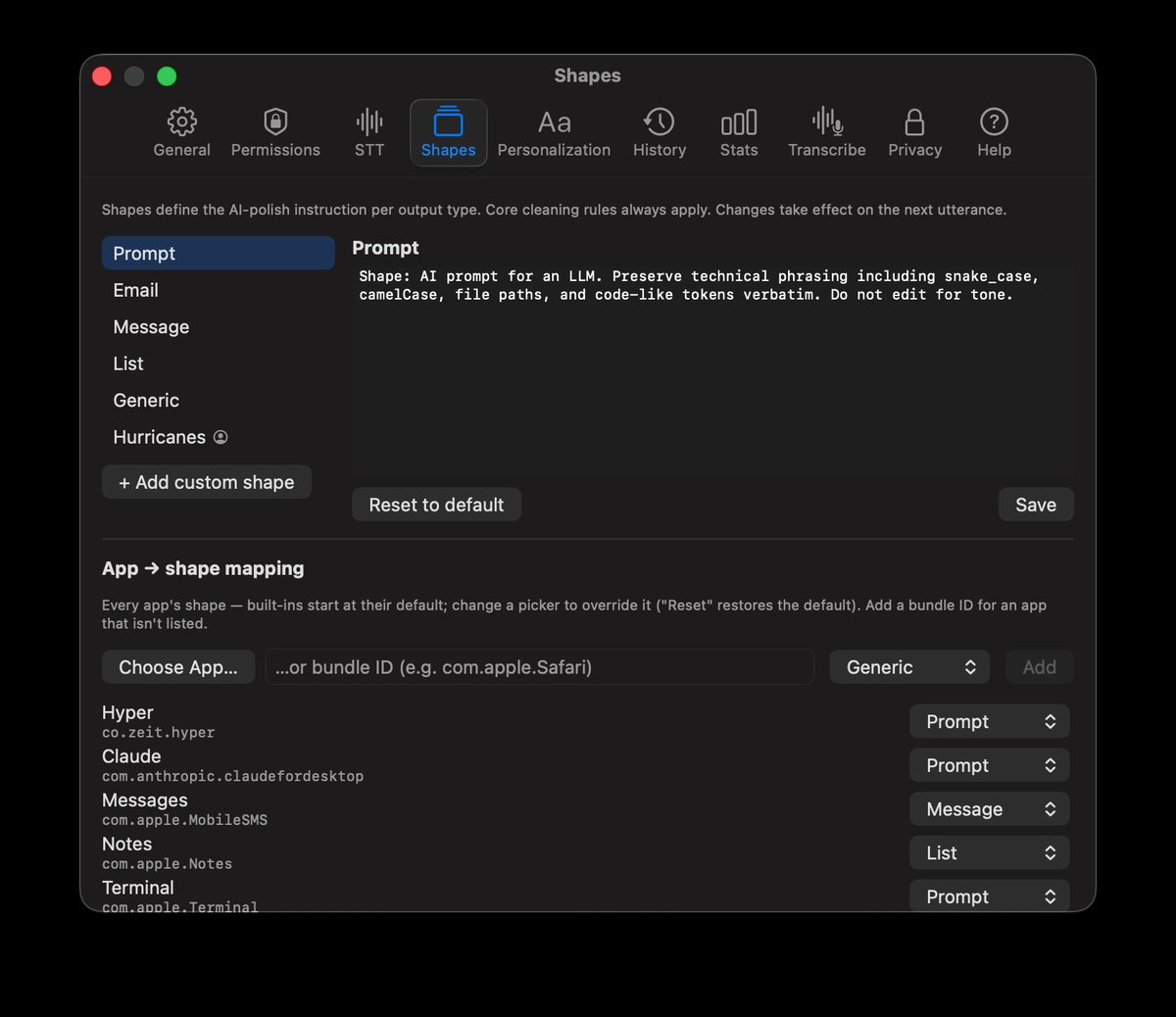Select the Email shape

[x=219, y=290]
